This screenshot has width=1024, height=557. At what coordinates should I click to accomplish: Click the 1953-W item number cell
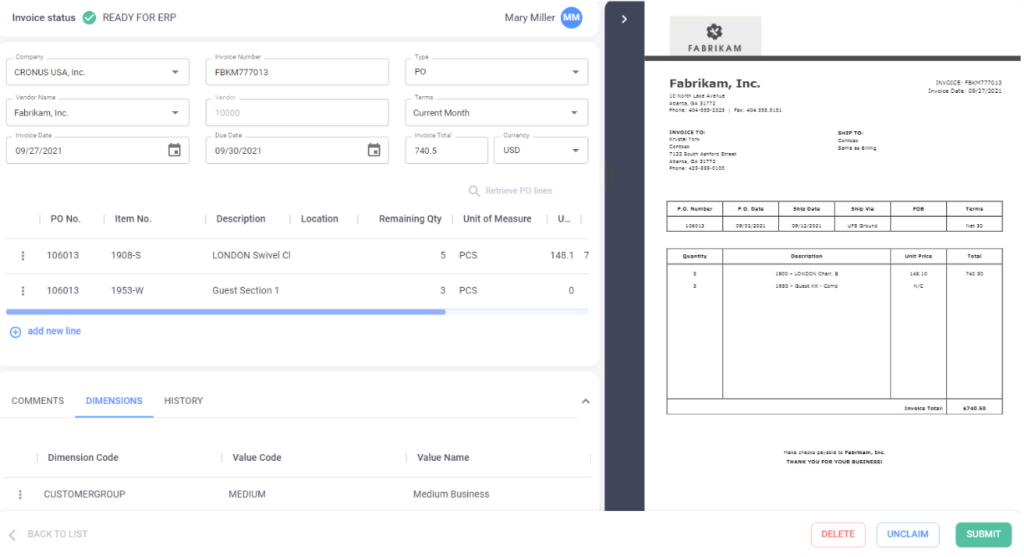(x=127, y=291)
